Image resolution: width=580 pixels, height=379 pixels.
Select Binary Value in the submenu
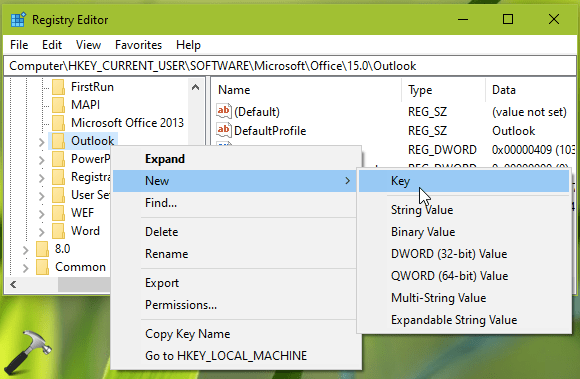coord(464,232)
